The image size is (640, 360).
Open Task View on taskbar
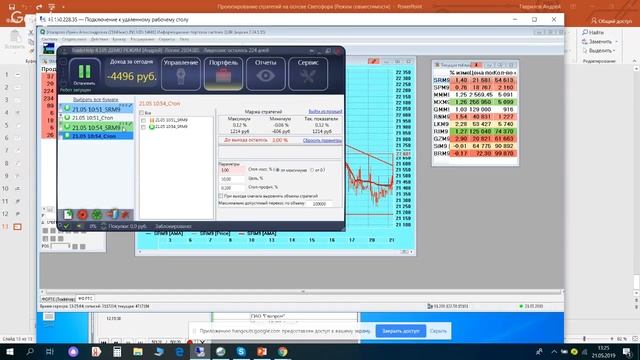pyautogui.click(x=50, y=351)
